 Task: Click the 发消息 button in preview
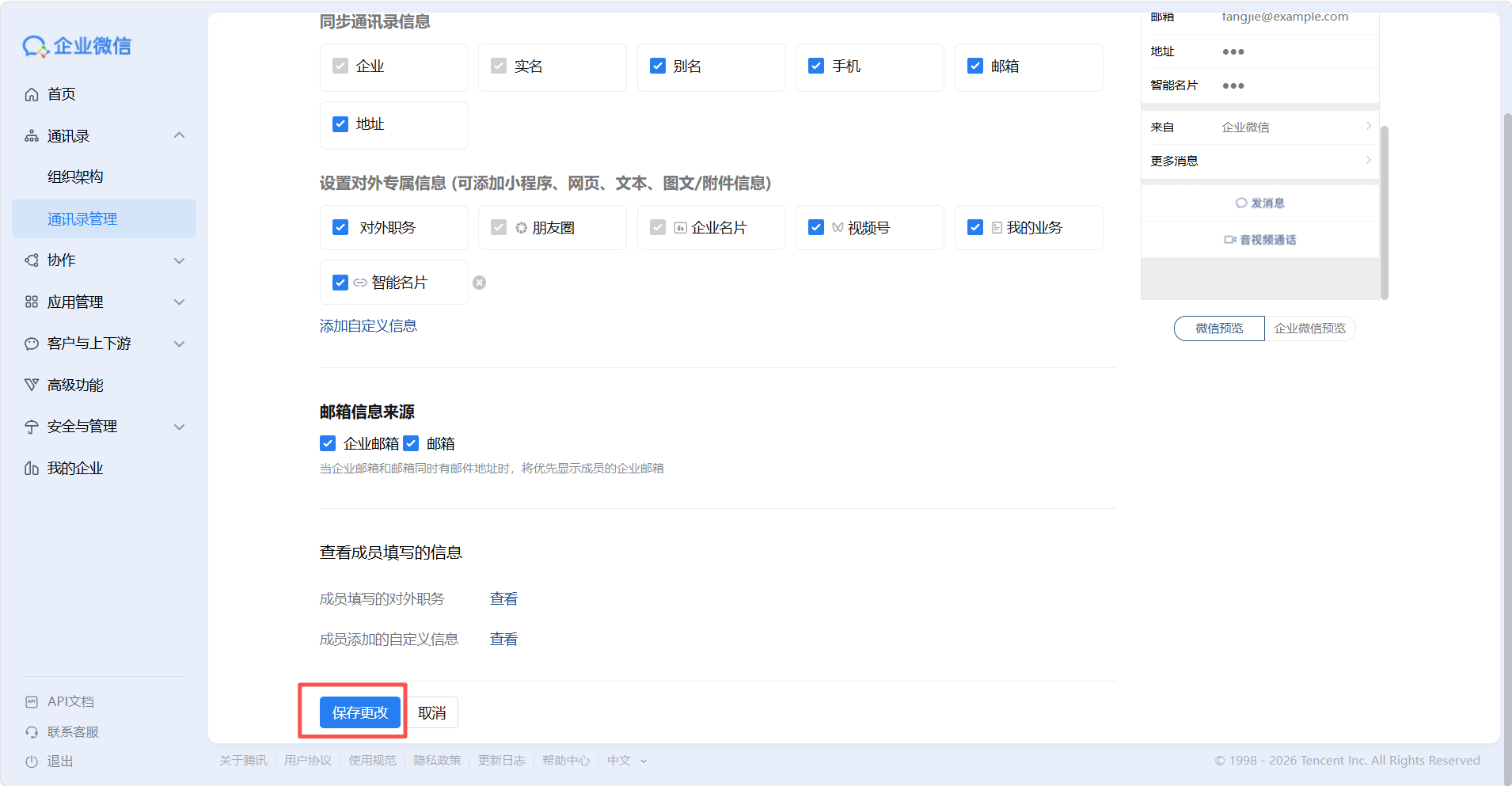pyautogui.click(x=1260, y=203)
